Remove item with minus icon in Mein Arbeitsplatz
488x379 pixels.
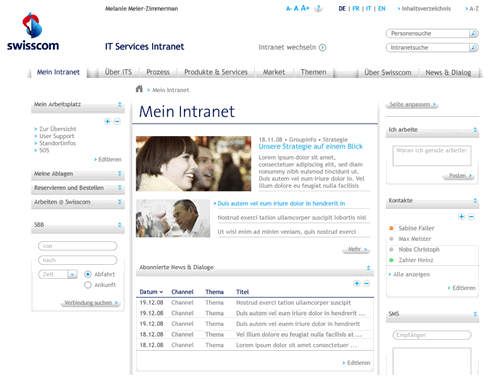[x=117, y=121]
